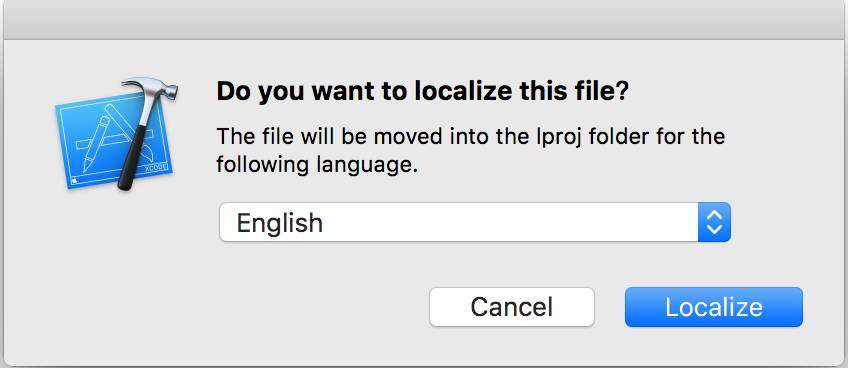Click the Localize button

coord(713,307)
